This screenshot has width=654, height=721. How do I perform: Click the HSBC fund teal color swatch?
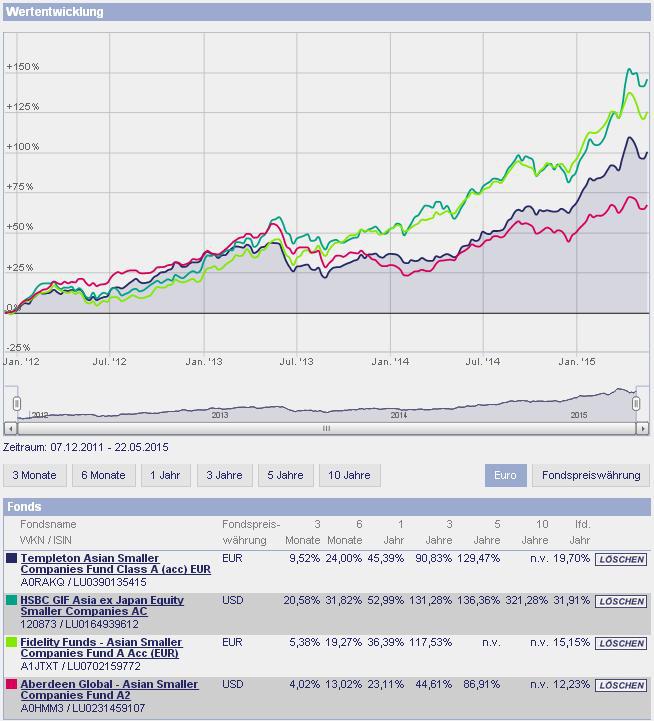[x=11, y=600]
